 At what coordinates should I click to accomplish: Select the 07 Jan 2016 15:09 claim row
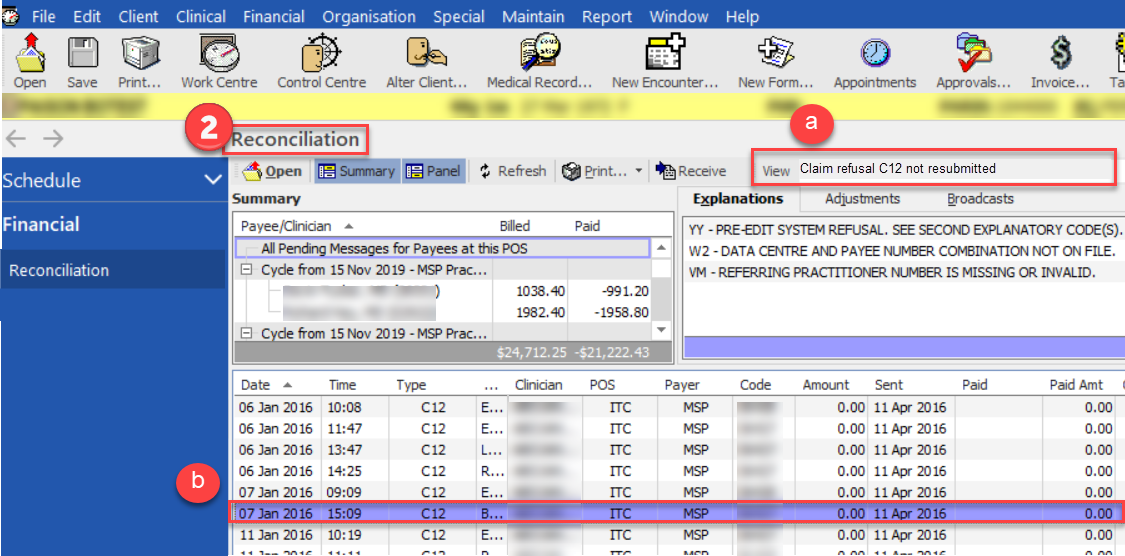pyautogui.click(x=600, y=513)
